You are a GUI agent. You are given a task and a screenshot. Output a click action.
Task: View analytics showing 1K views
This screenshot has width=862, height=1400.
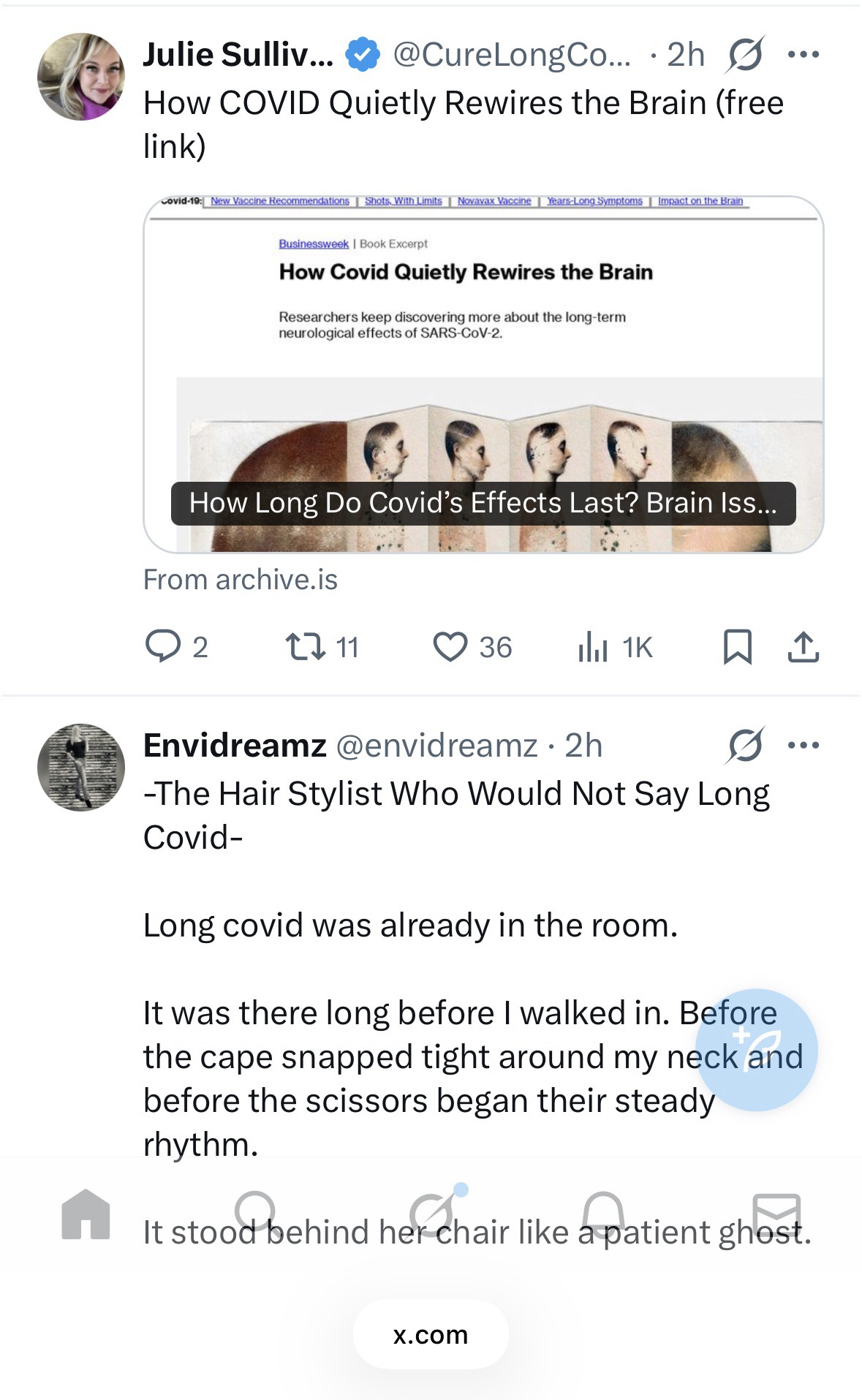[x=593, y=647]
